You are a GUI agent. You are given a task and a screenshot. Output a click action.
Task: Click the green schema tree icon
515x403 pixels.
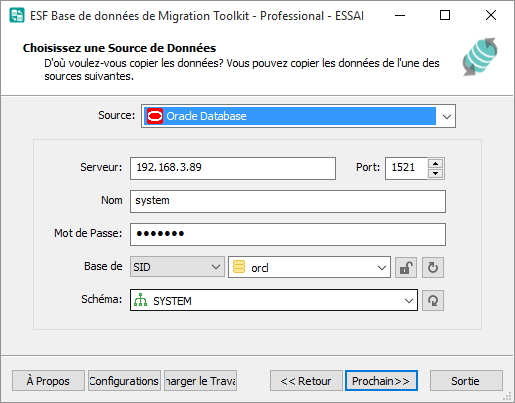click(140, 300)
